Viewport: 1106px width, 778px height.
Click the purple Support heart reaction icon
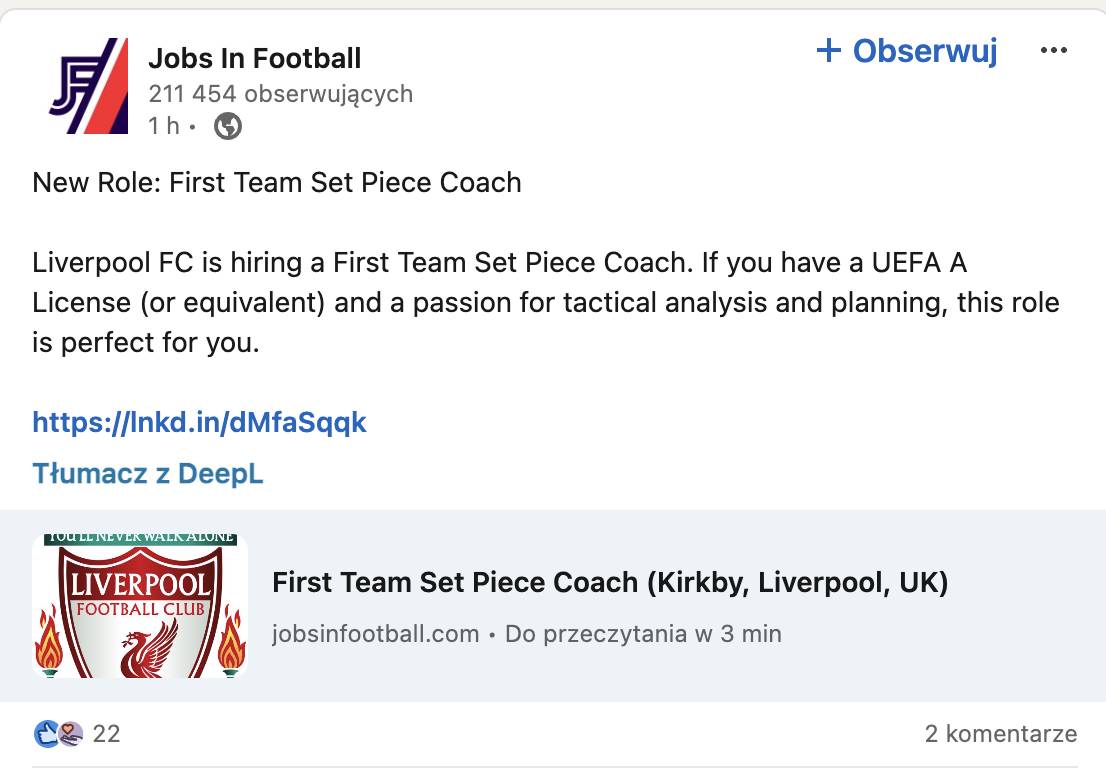pos(68,735)
